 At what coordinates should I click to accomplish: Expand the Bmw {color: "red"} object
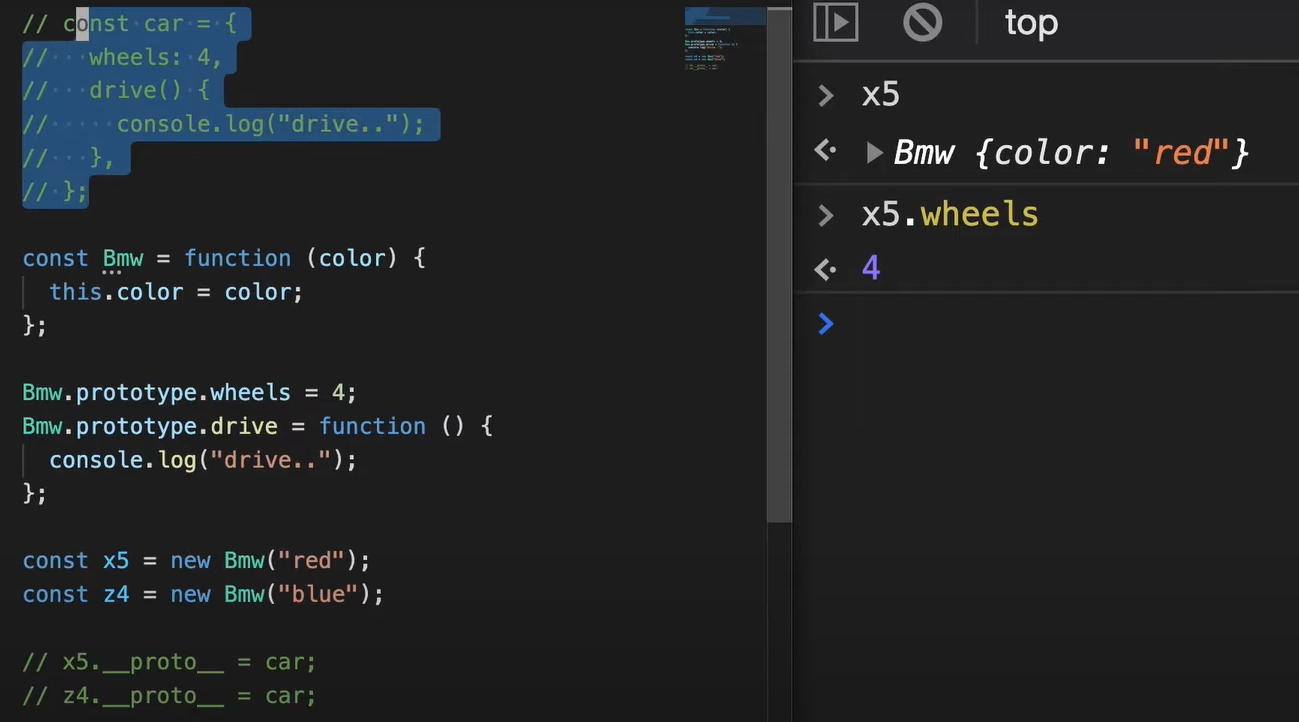(874, 152)
